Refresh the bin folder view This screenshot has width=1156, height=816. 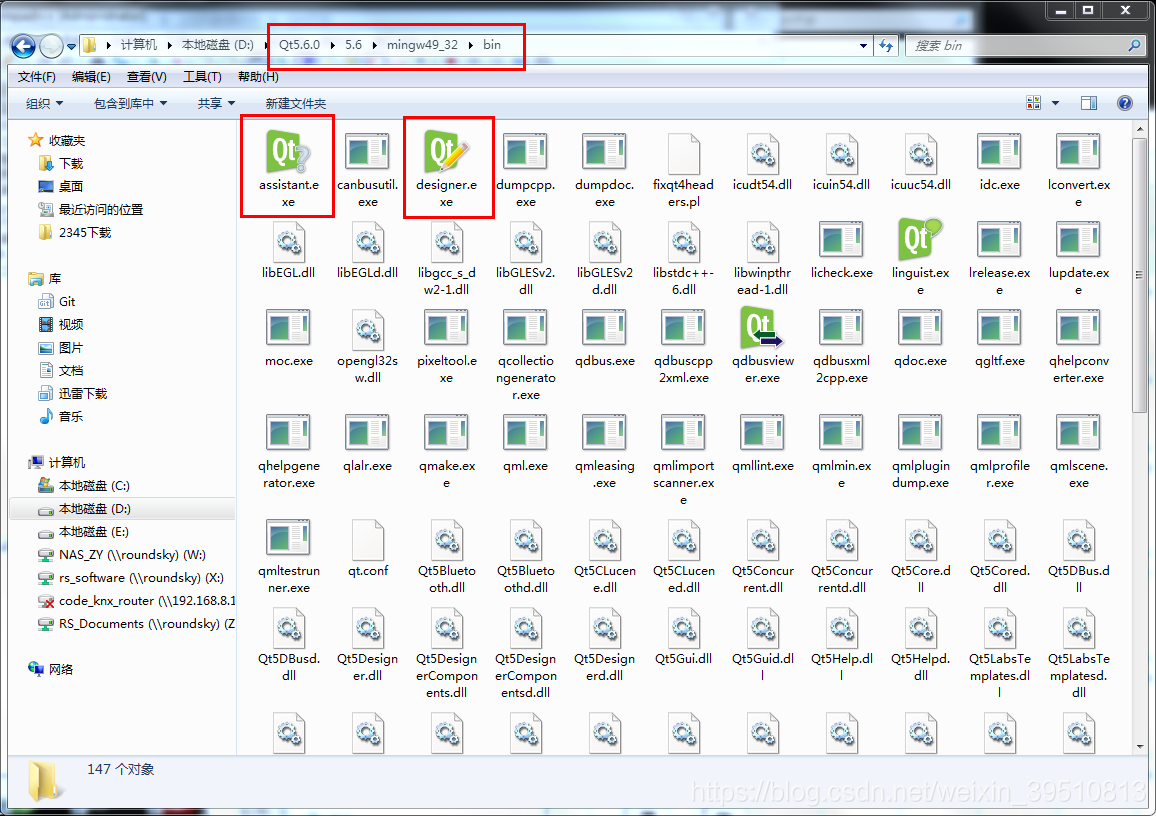click(885, 46)
